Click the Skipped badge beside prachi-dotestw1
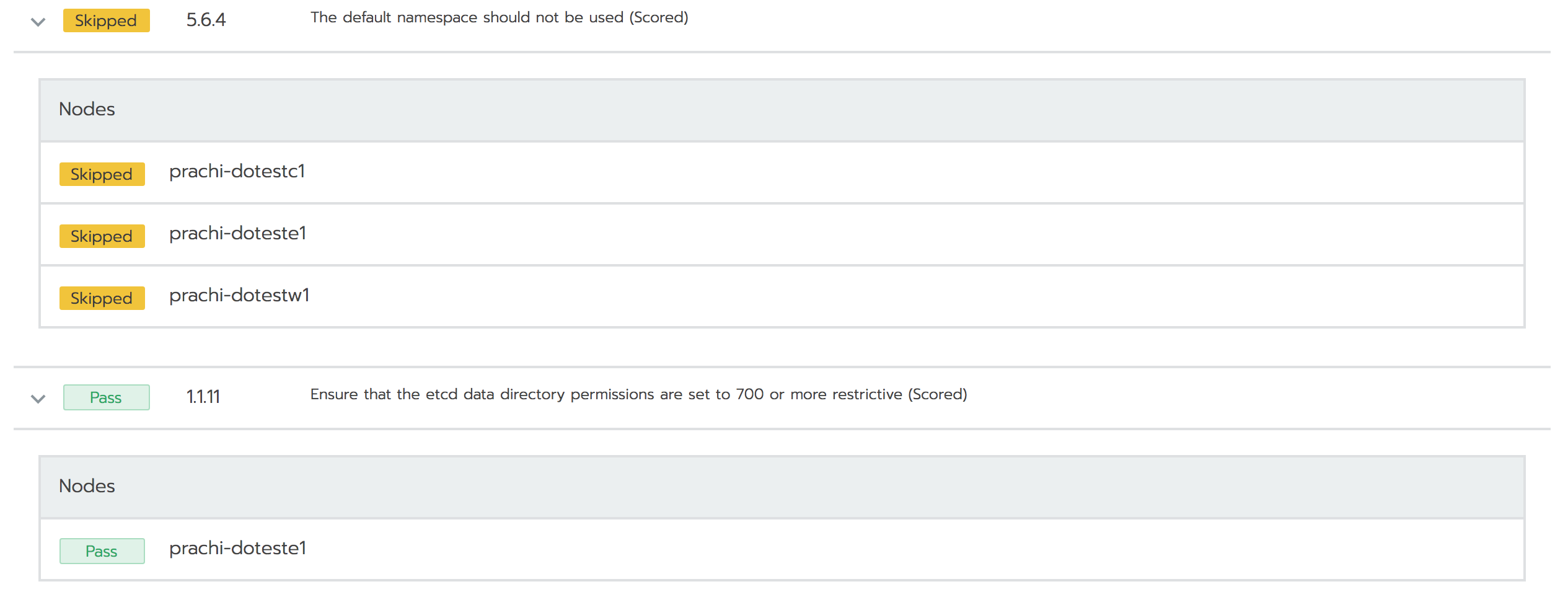The height and width of the screenshot is (610, 1568). [x=101, y=298]
